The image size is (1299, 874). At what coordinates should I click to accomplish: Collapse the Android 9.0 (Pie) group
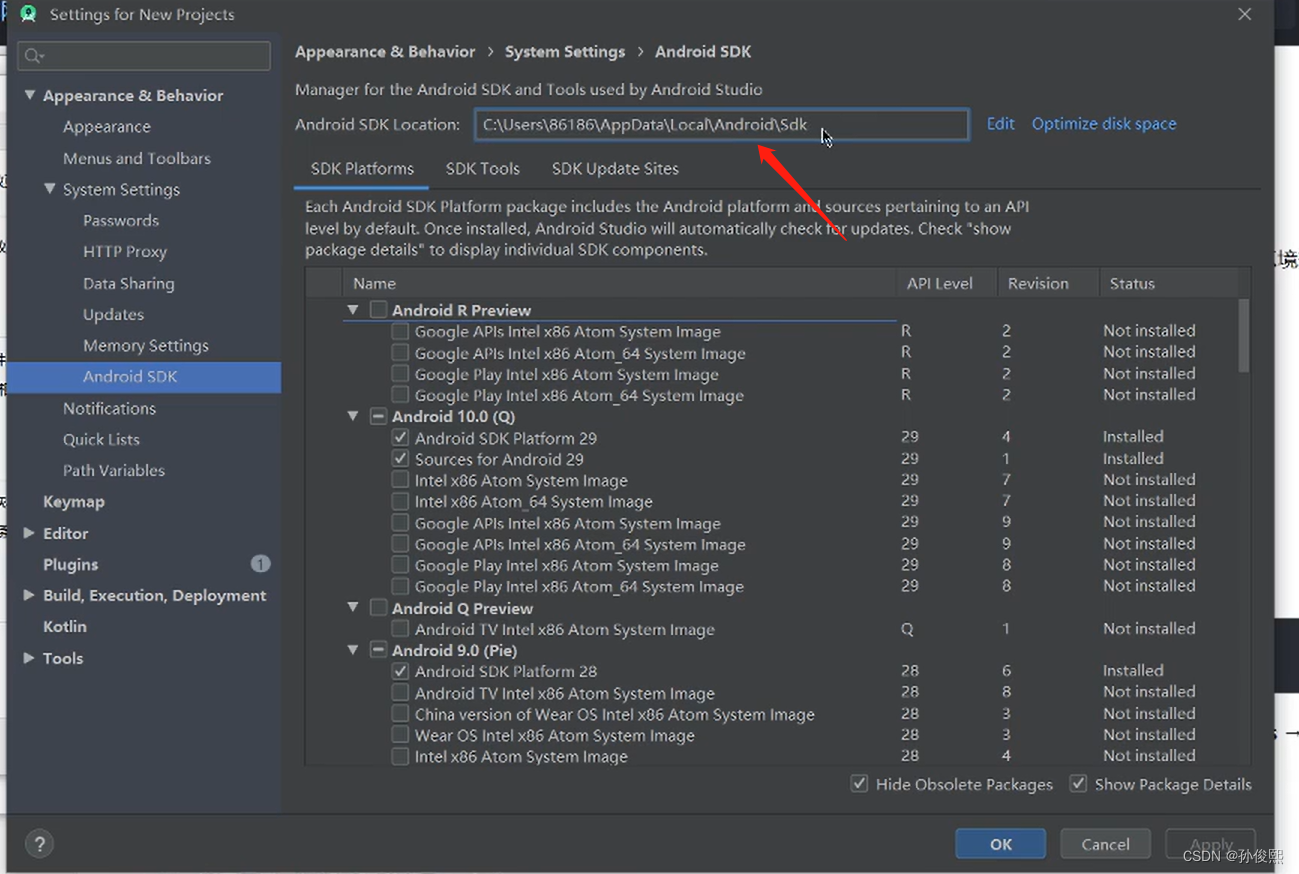point(353,650)
